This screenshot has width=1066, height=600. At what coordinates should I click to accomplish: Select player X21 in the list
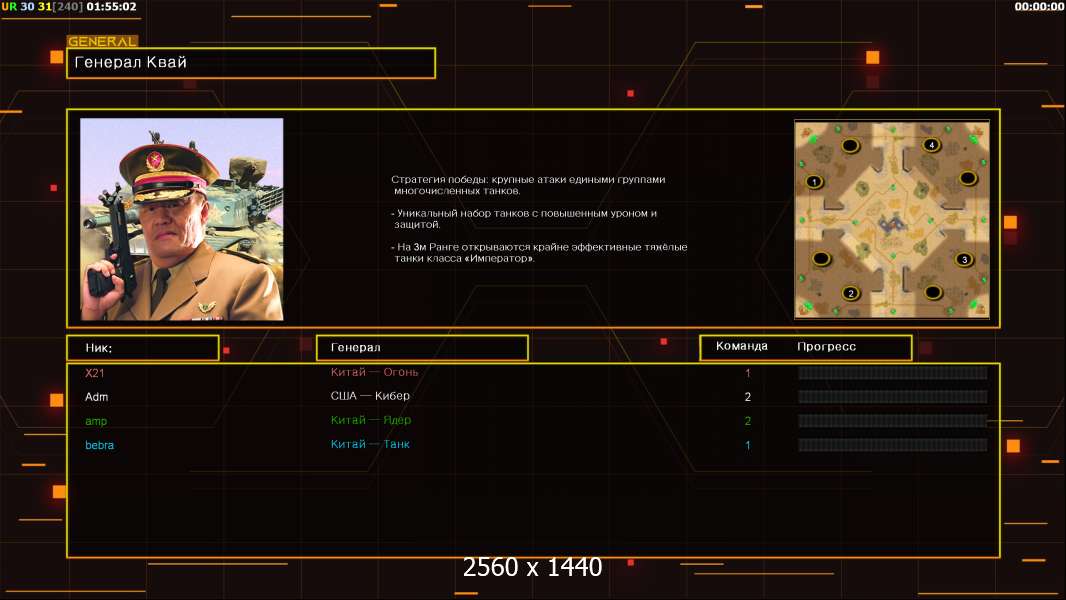click(94, 373)
